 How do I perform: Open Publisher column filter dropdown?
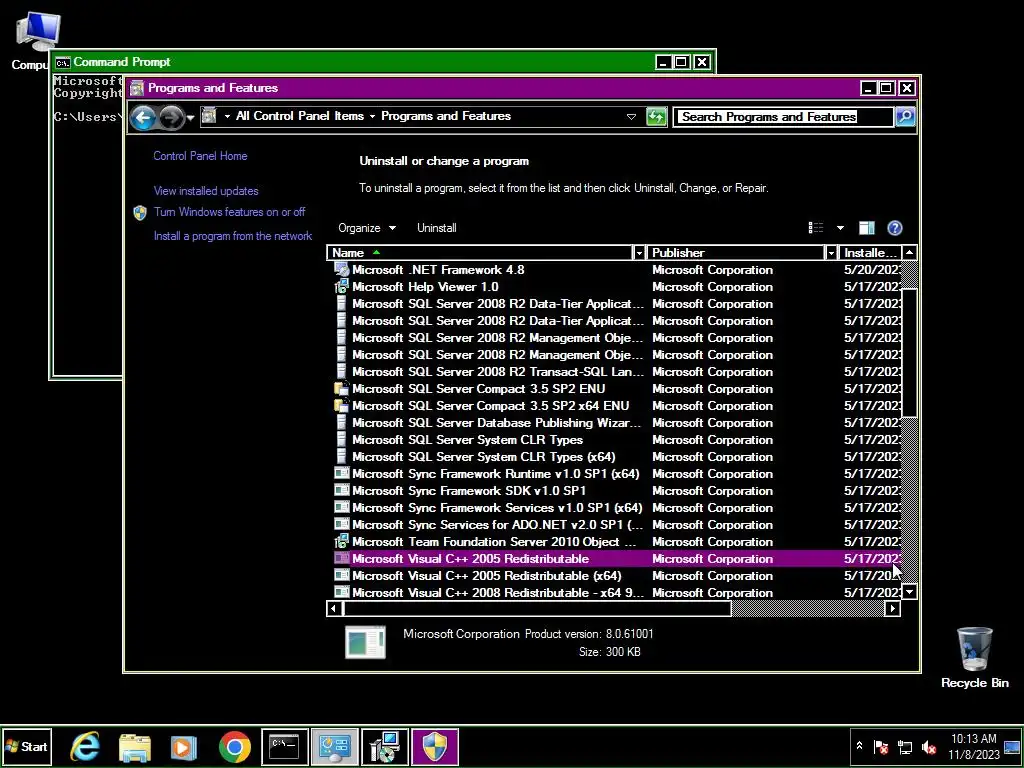(x=831, y=253)
